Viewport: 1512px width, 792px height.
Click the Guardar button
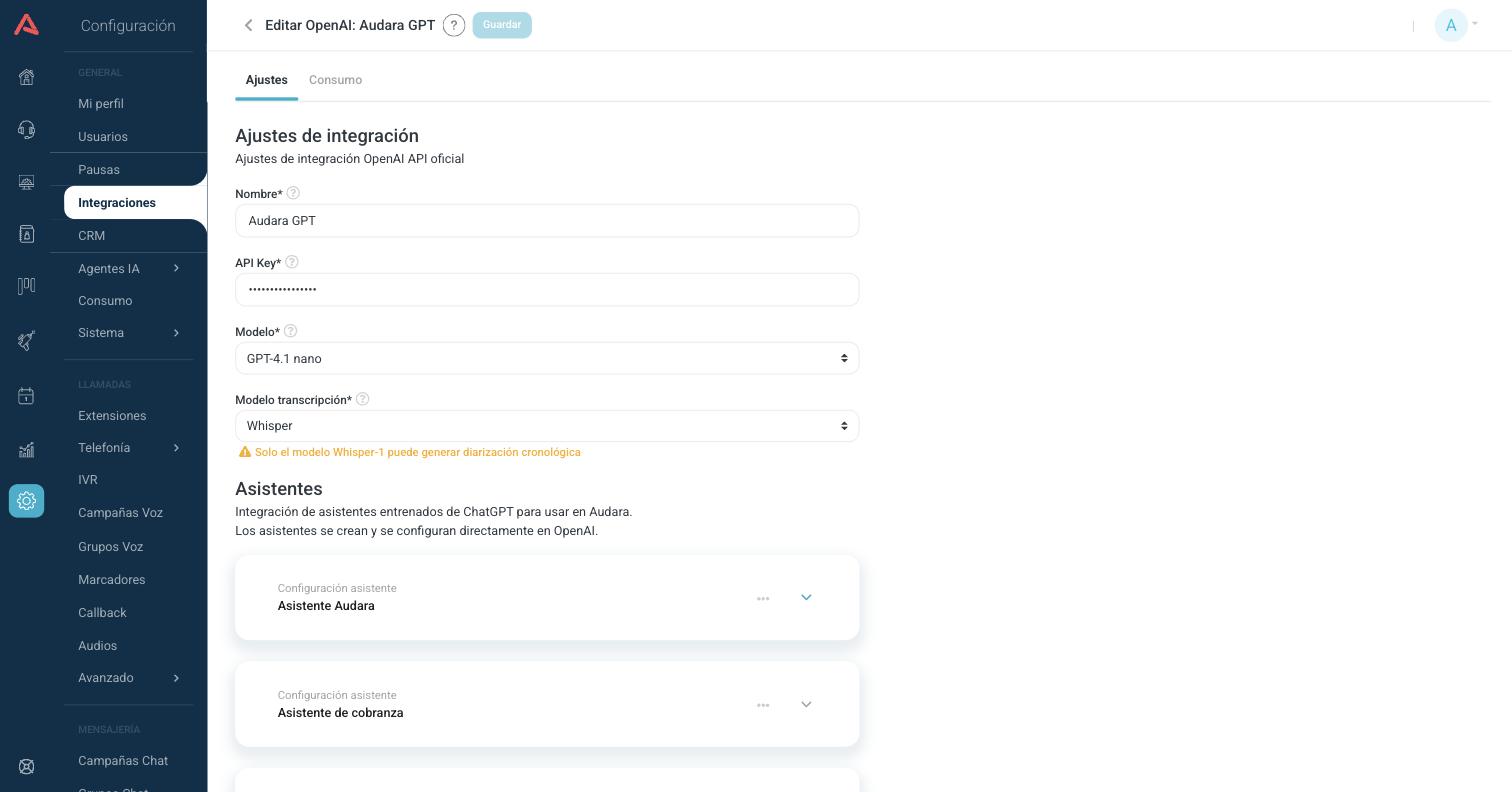pos(502,25)
